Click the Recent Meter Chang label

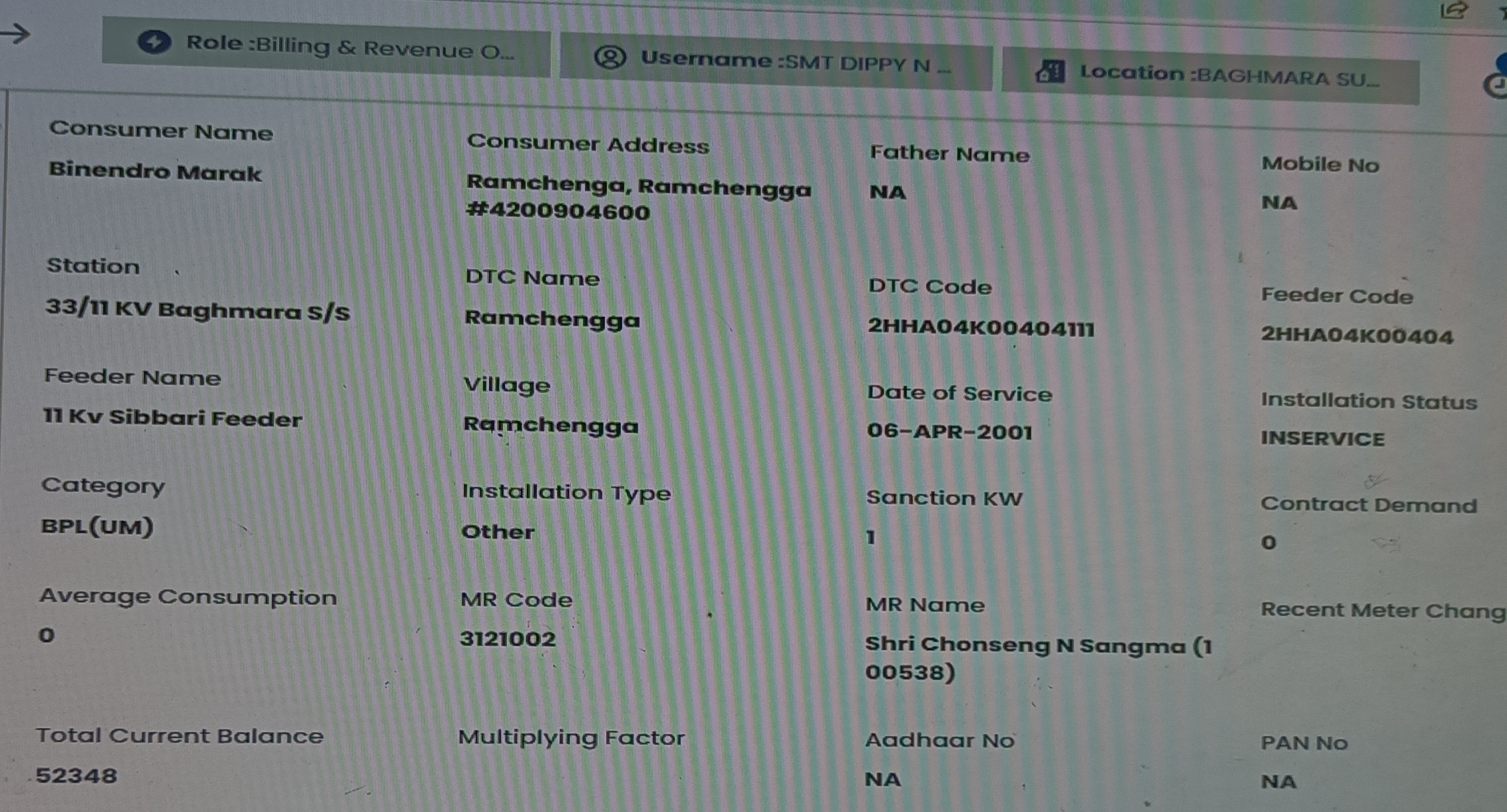click(x=1382, y=610)
